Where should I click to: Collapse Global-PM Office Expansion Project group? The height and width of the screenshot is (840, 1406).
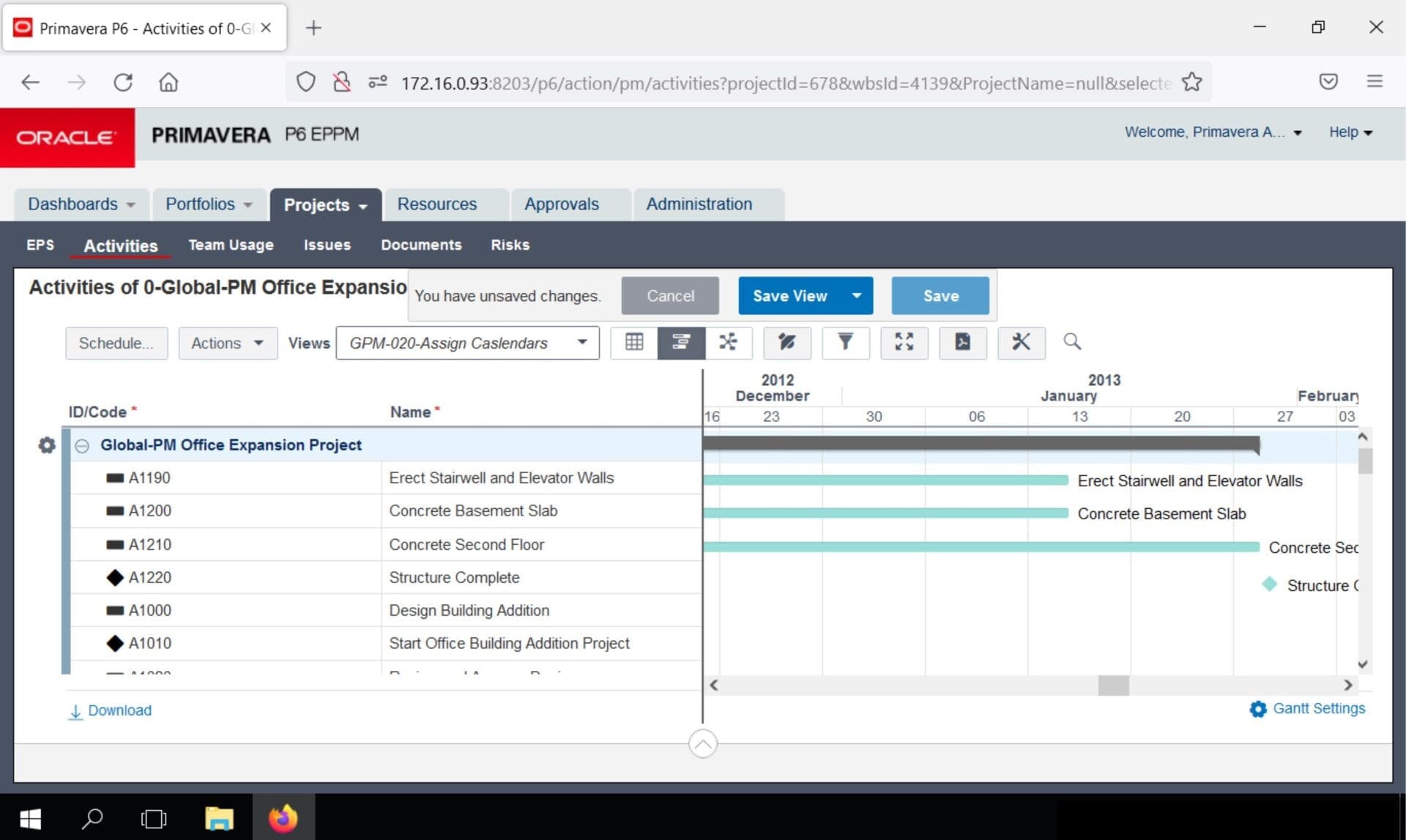pos(82,445)
